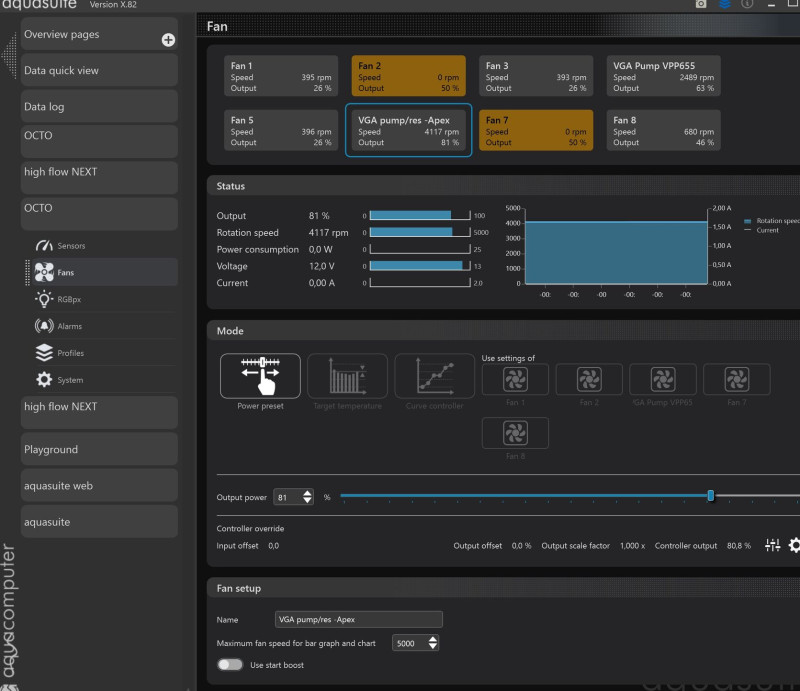The height and width of the screenshot is (691, 800).
Task: Select the Power preset mode icon
Action: pos(260,375)
